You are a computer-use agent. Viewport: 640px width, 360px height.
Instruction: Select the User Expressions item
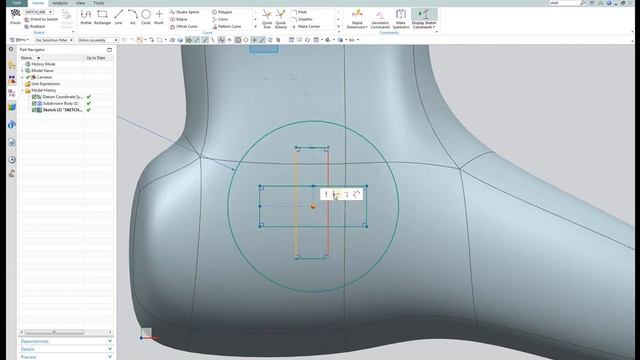click(45, 84)
